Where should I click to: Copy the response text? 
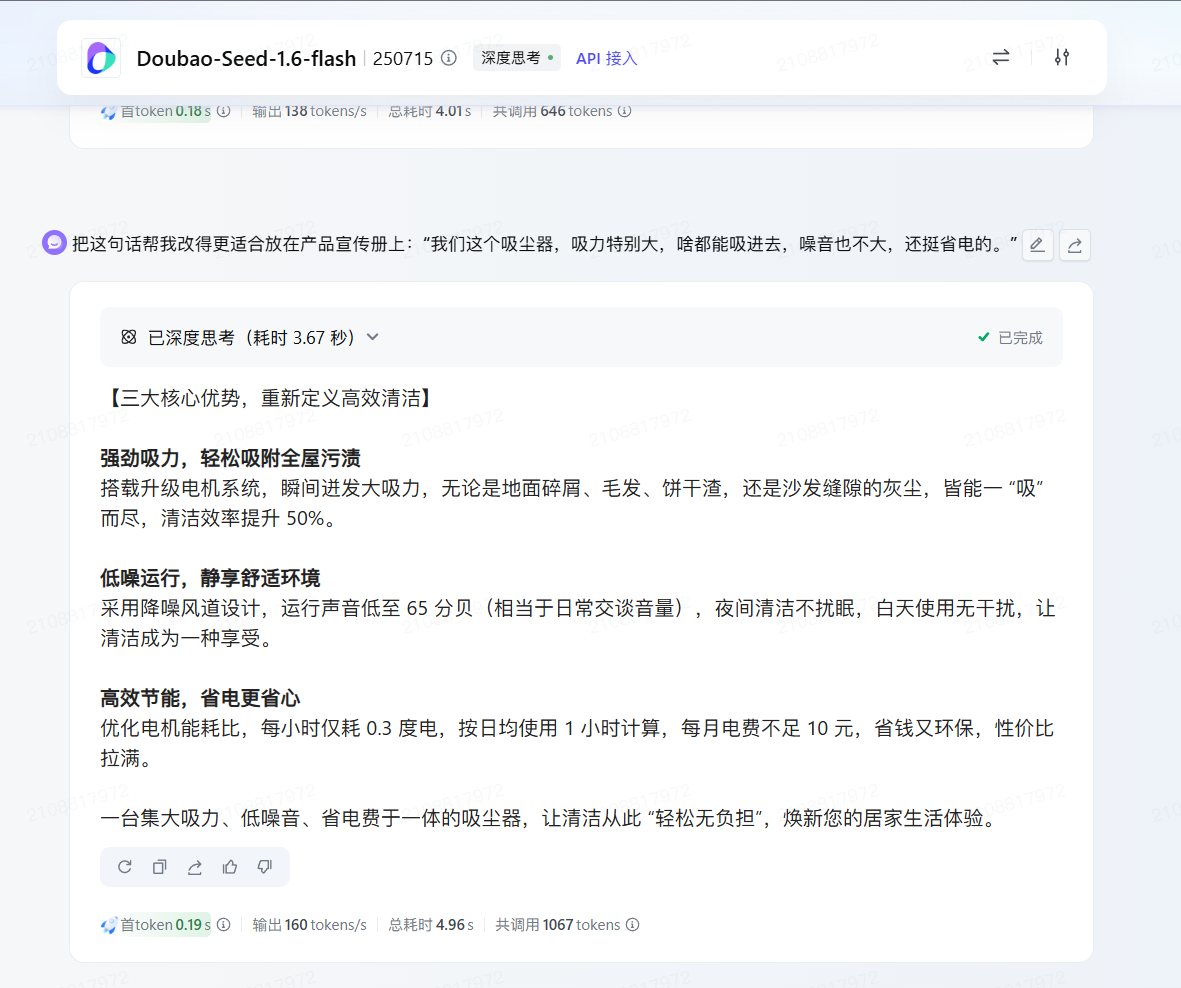click(x=160, y=867)
